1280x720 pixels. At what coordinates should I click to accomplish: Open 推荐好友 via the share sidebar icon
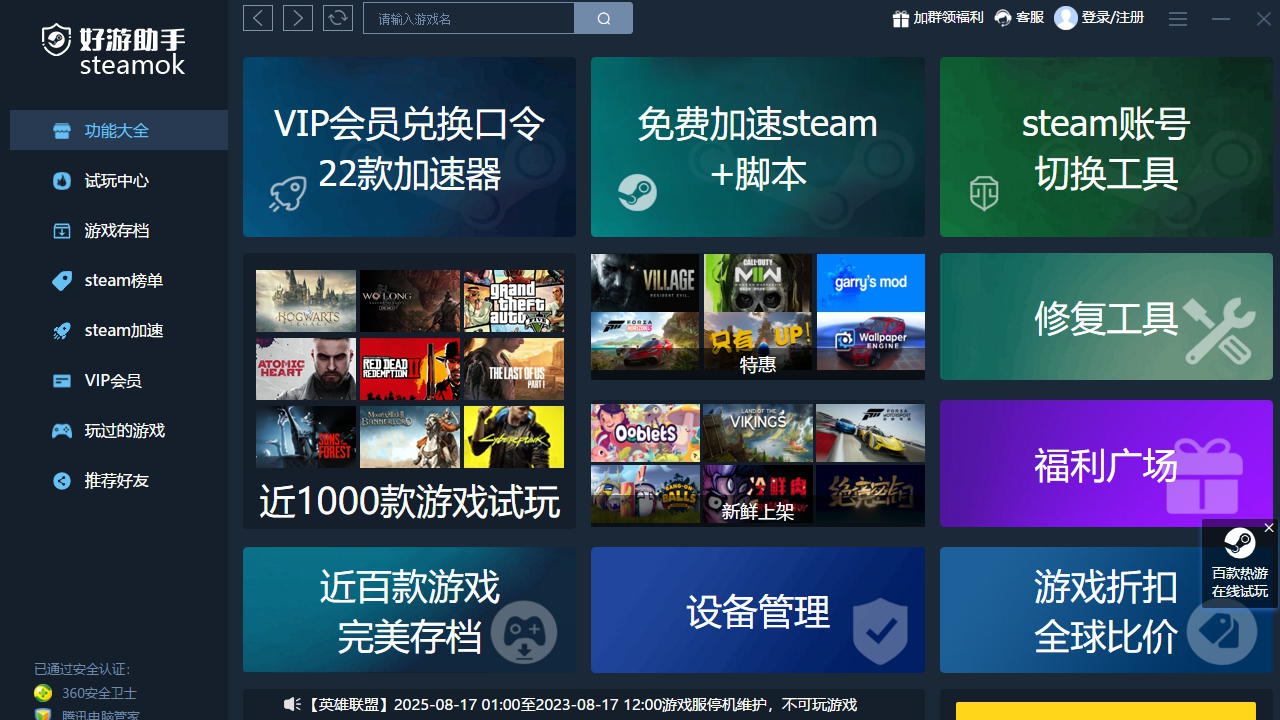(x=62, y=480)
